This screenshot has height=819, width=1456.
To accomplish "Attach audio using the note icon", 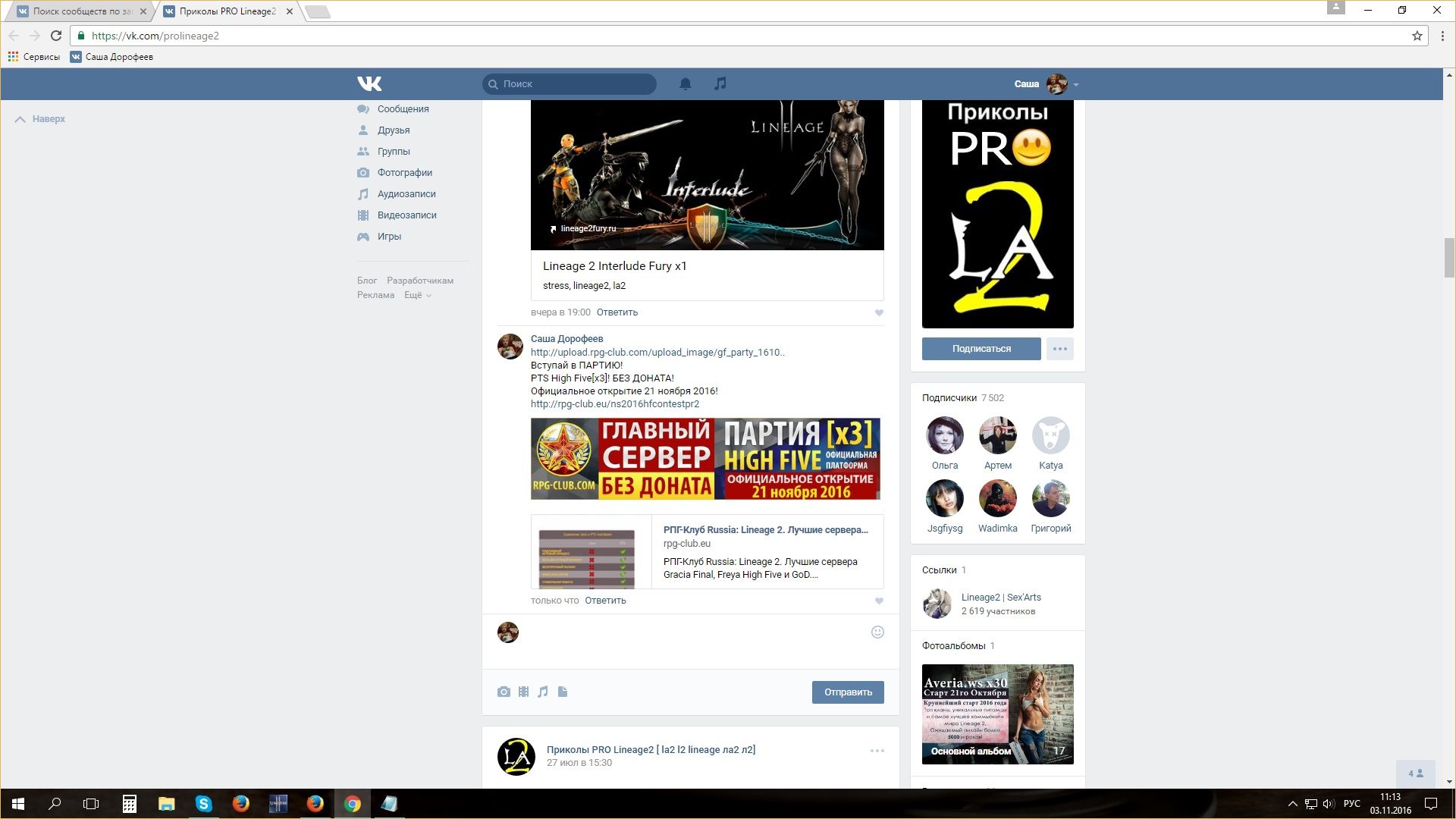I will tap(543, 692).
